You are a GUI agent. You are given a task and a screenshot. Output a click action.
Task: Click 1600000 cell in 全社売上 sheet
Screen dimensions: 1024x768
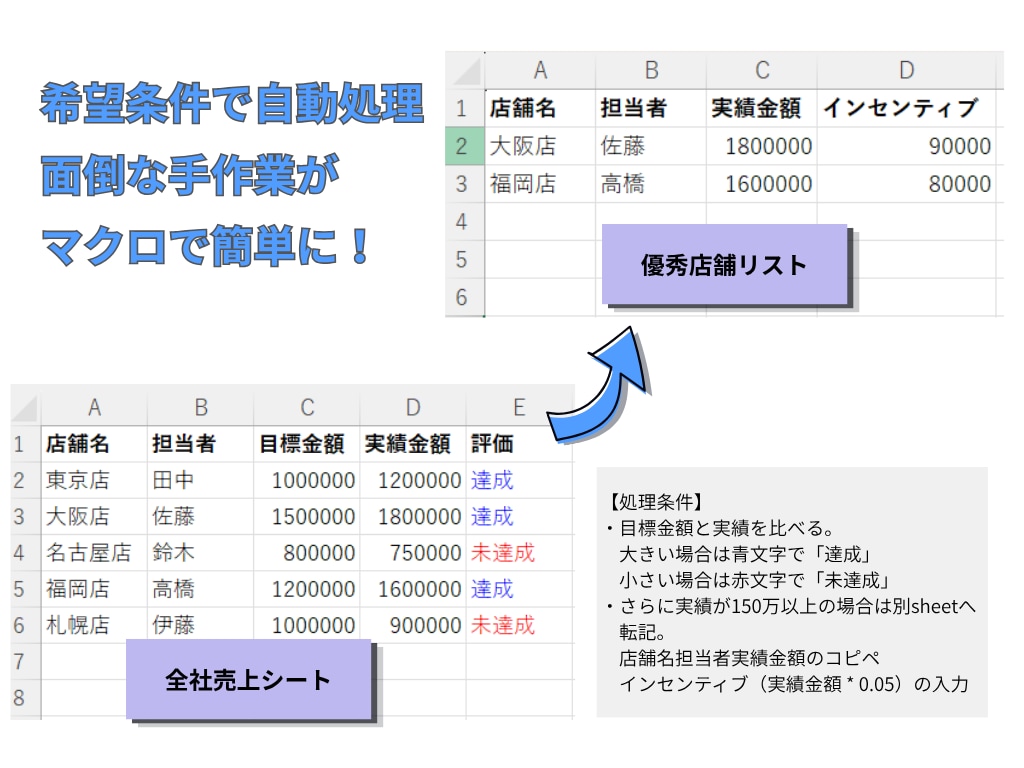tap(413, 589)
